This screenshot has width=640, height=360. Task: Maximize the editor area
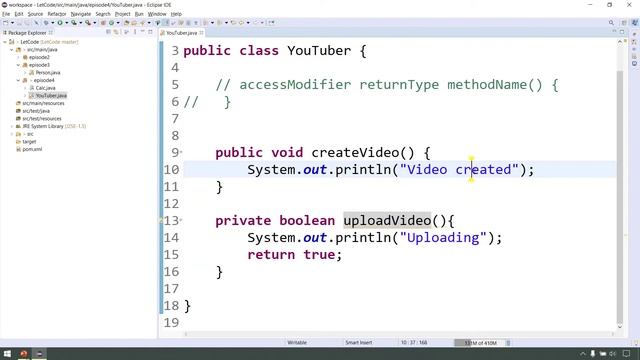coord(622,32)
